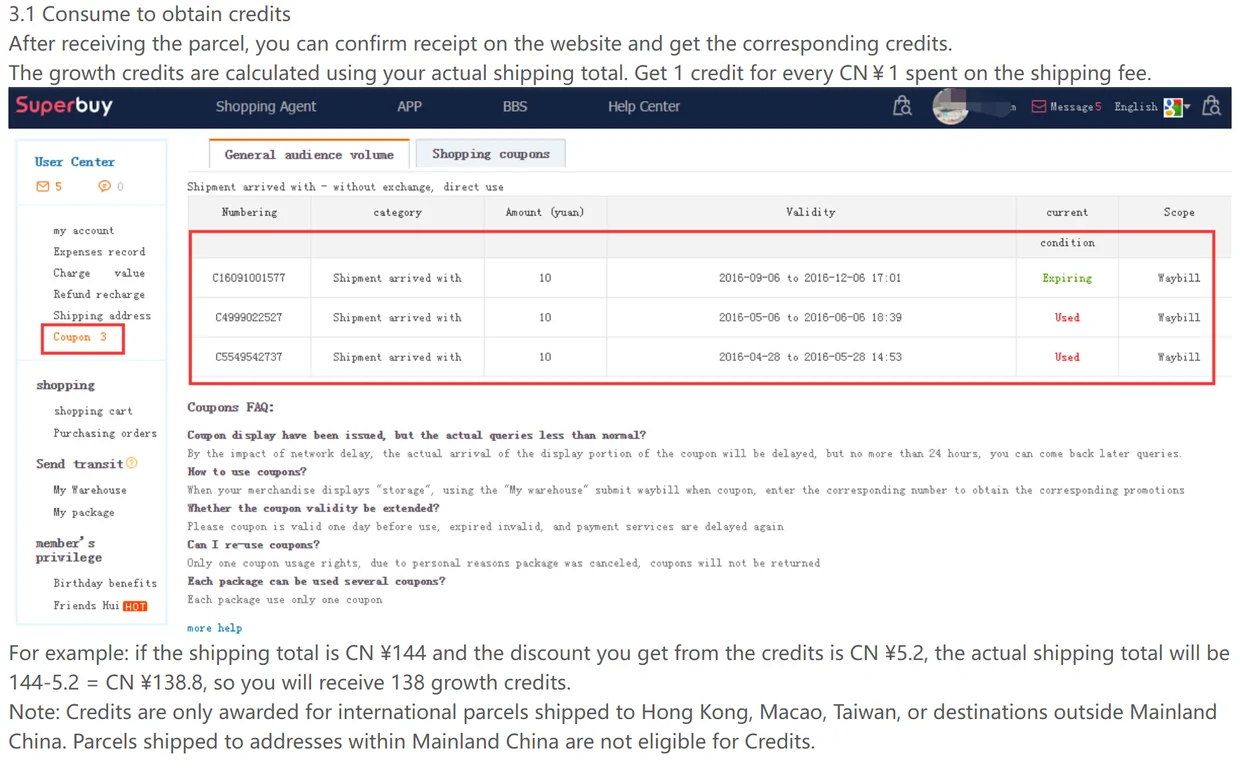The image size is (1240, 778).
Task: Open the user avatar picture
Action: coord(950,106)
